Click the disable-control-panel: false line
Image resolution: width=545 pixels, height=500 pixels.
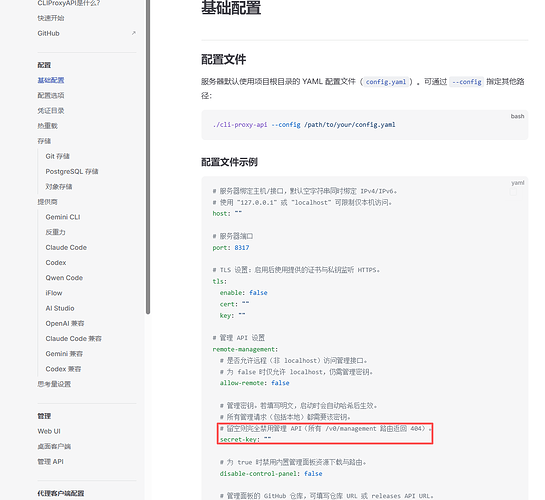coord(271,474)
